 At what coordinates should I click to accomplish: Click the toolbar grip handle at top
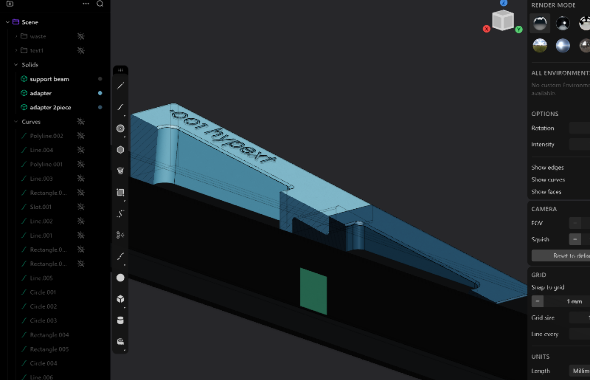click(x=120, y=70)
